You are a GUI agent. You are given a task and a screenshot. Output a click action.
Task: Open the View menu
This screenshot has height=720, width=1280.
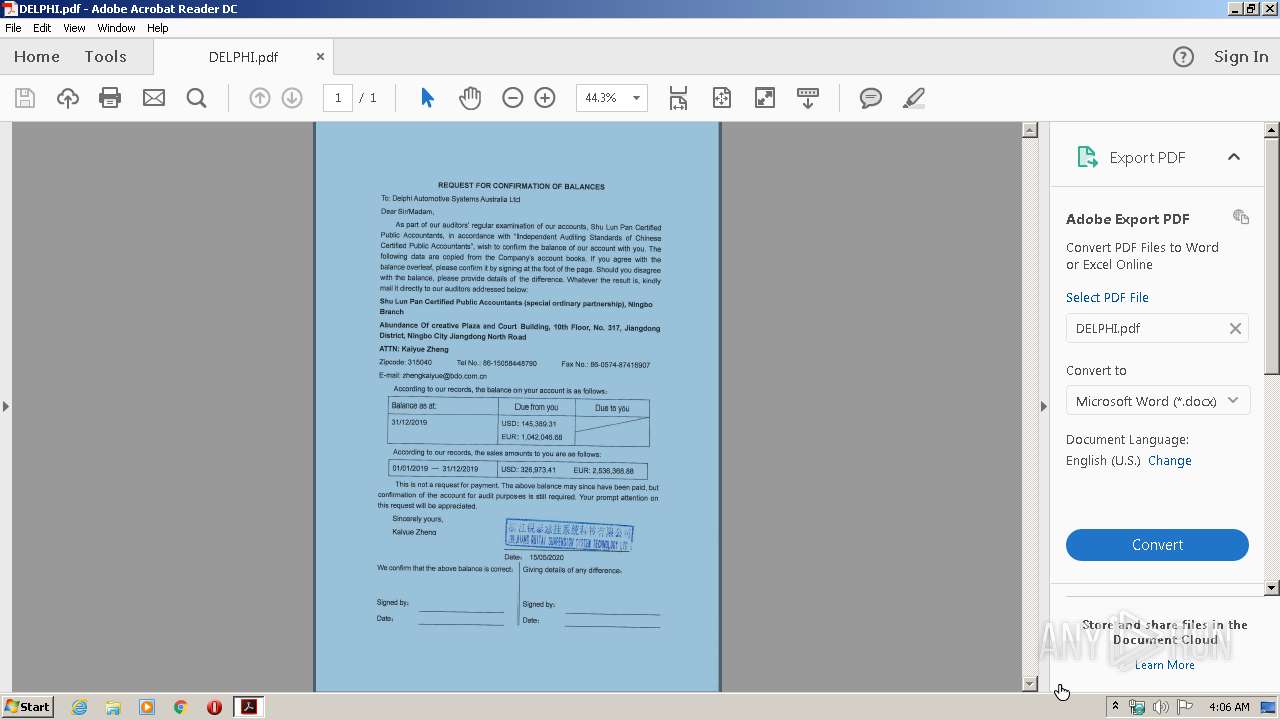point(74,28)
